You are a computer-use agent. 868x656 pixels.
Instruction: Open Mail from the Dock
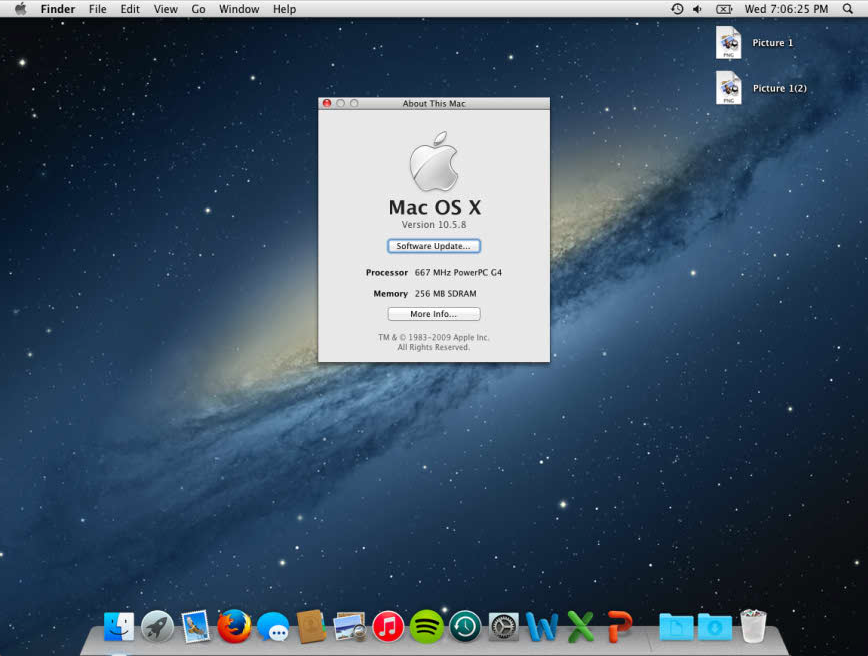point(195,627)
